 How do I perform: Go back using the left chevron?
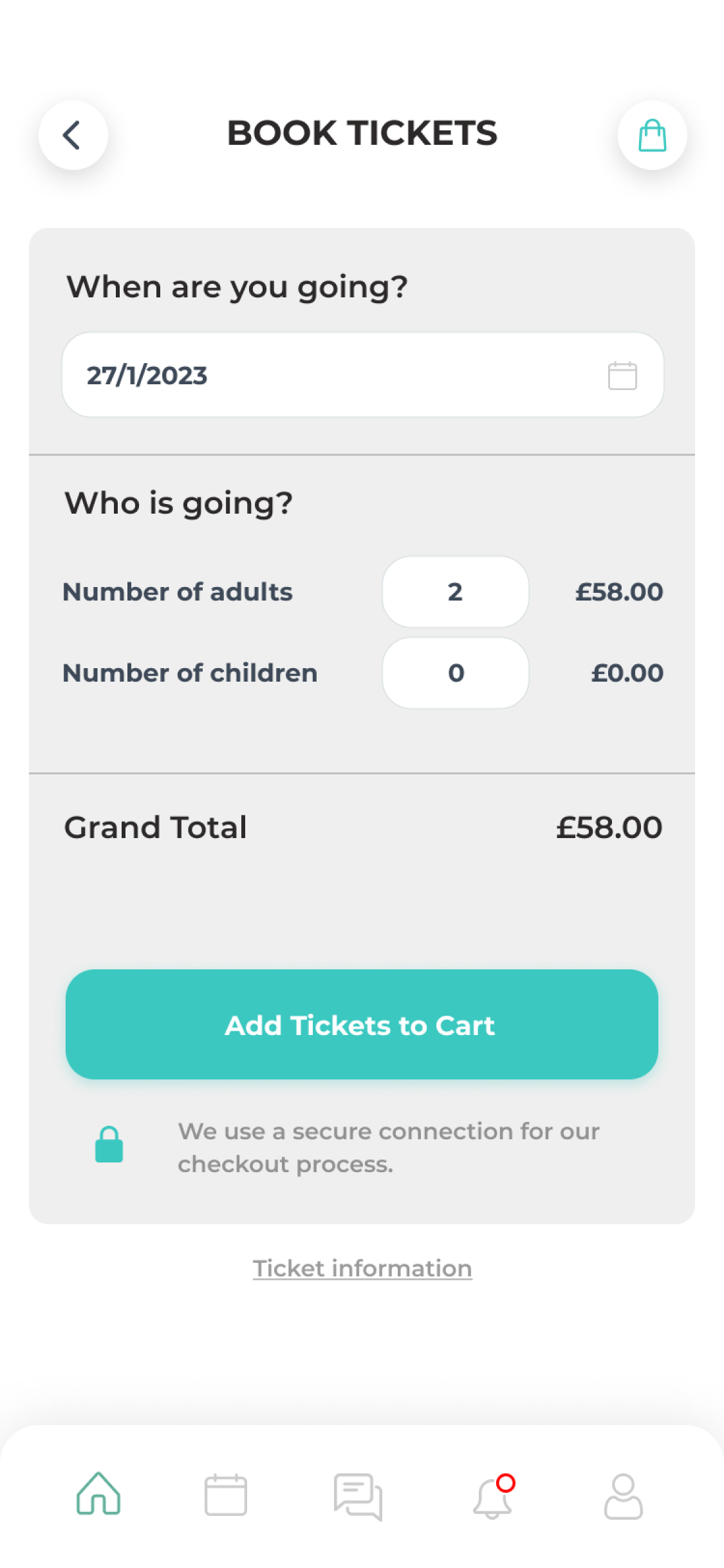[x=73, y=135]
